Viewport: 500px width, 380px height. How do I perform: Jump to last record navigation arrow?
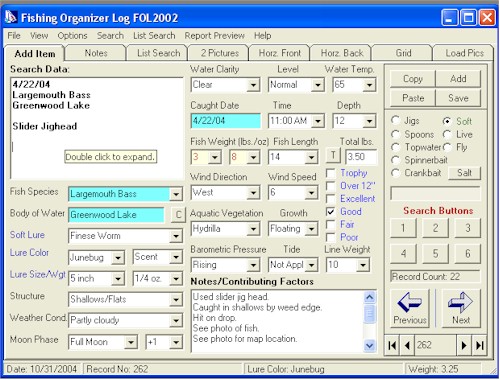[479, 345]
